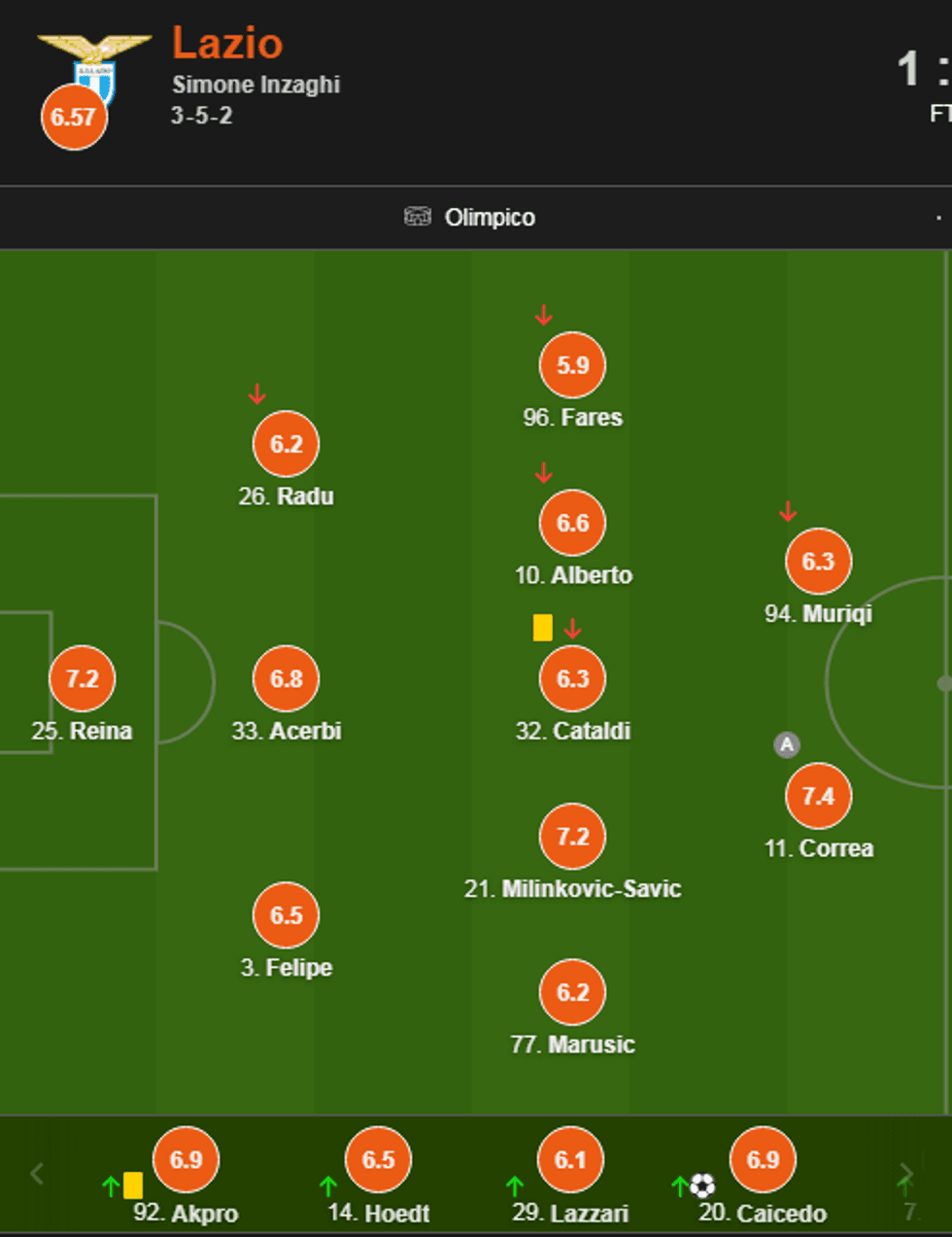The height and width of the screenshot is (1237, 952).
Task: Click the green sub-on arrow beside Hoedt
Action: (328, 1185)
